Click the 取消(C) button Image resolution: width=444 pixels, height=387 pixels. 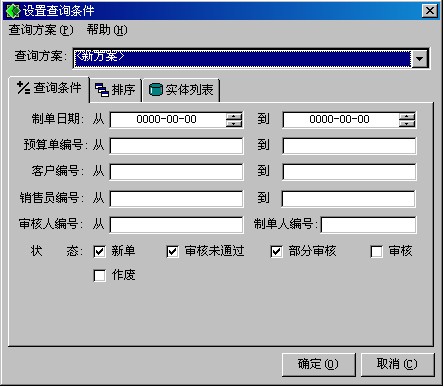[397, 364]
